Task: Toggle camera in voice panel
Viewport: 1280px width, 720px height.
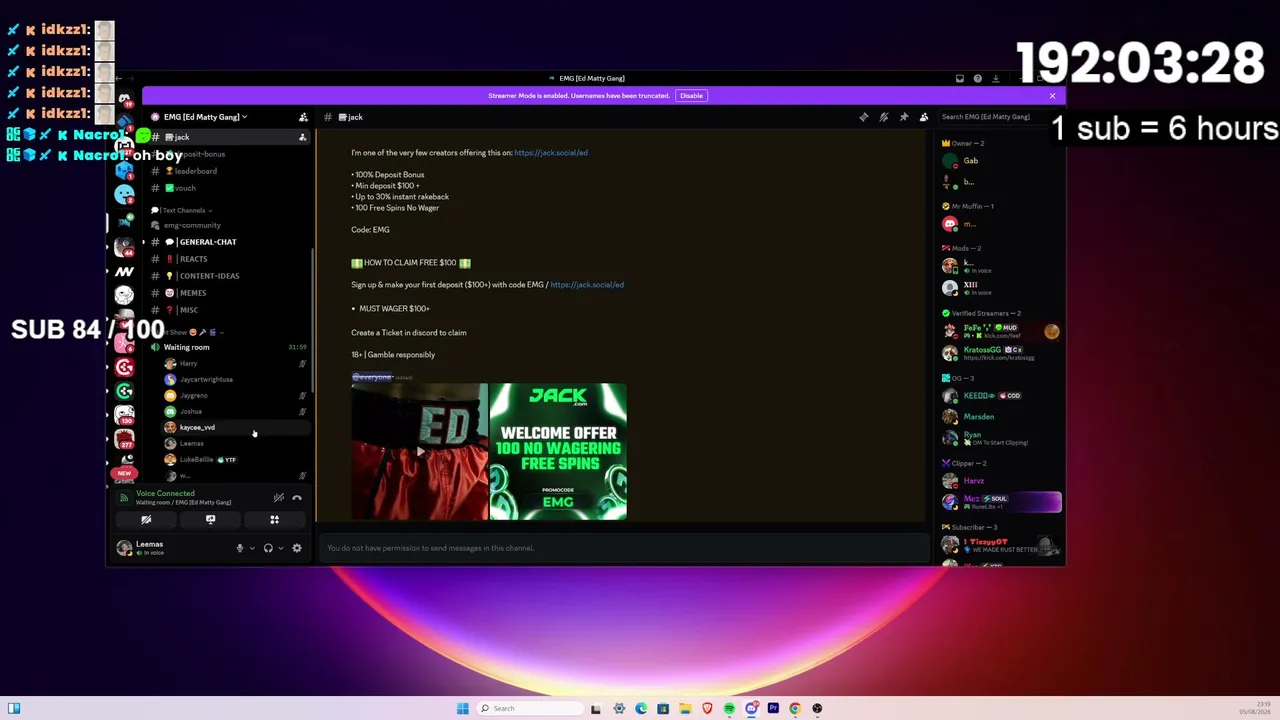Action: [146, 520]
